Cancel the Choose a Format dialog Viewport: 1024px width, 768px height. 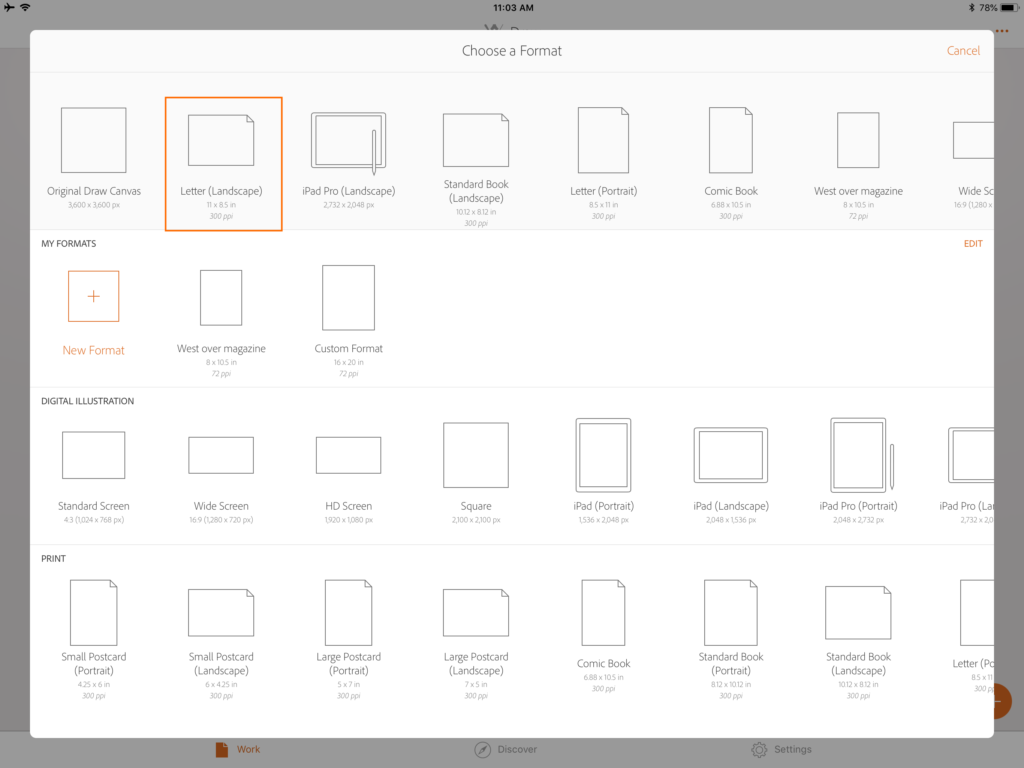coord(963,51)
